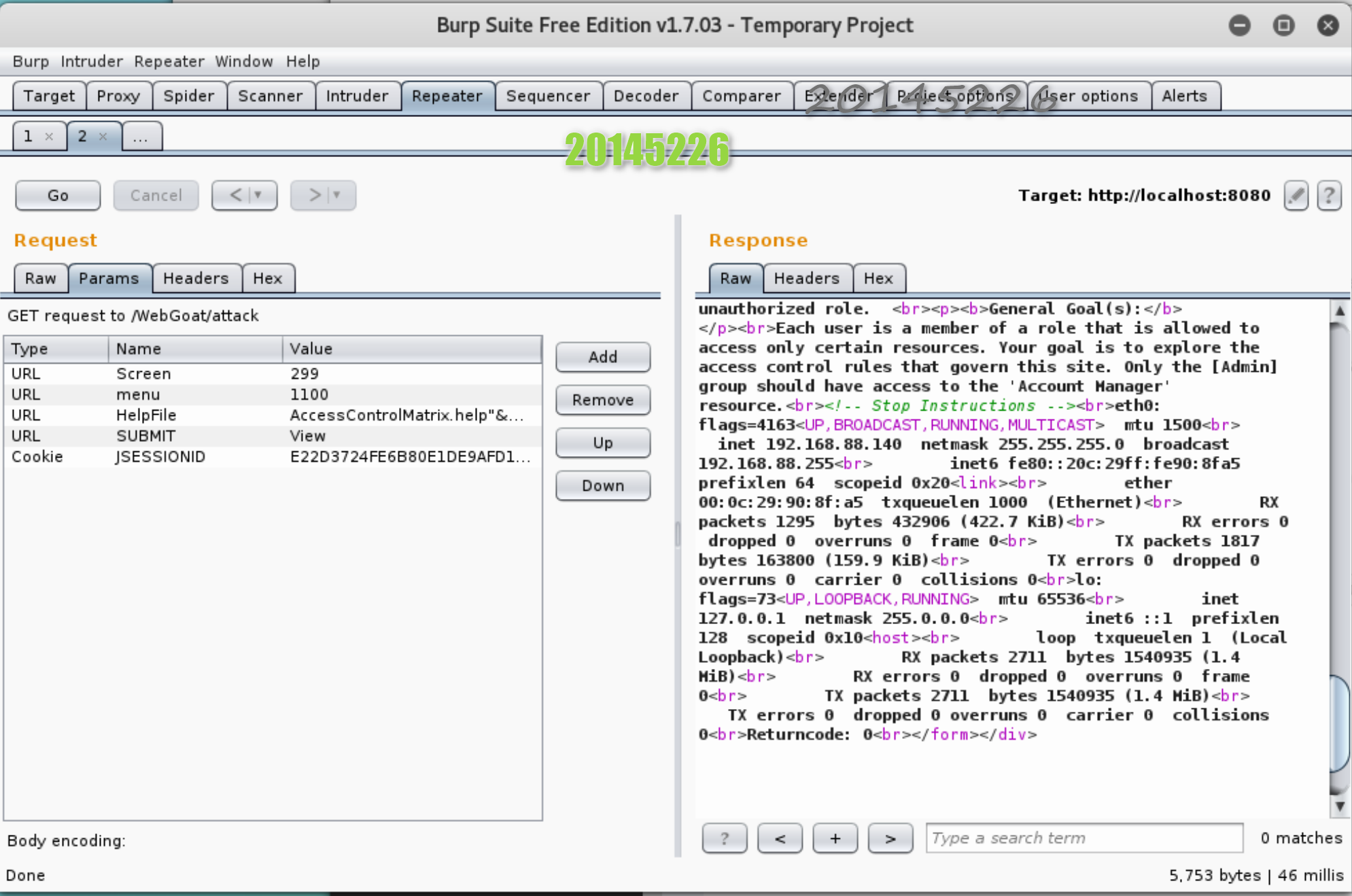The image size is (1352, 896).
Task: Sort parameters by Value column header
Action: [412, 349]
